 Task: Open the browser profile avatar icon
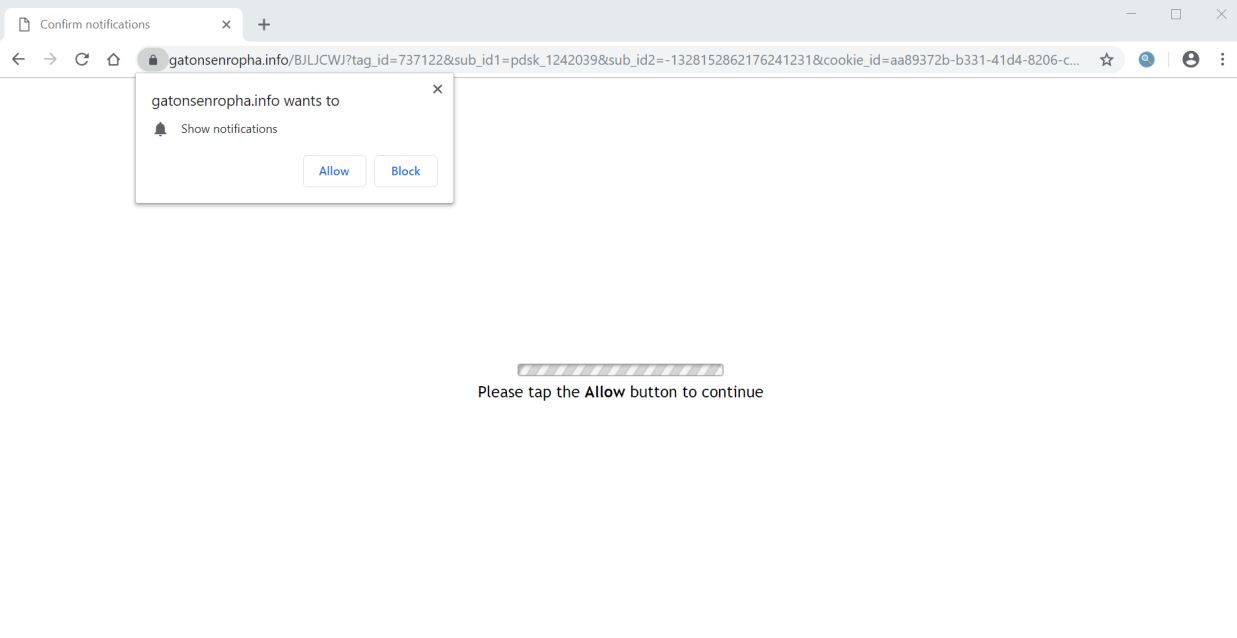click(1190, 59)
